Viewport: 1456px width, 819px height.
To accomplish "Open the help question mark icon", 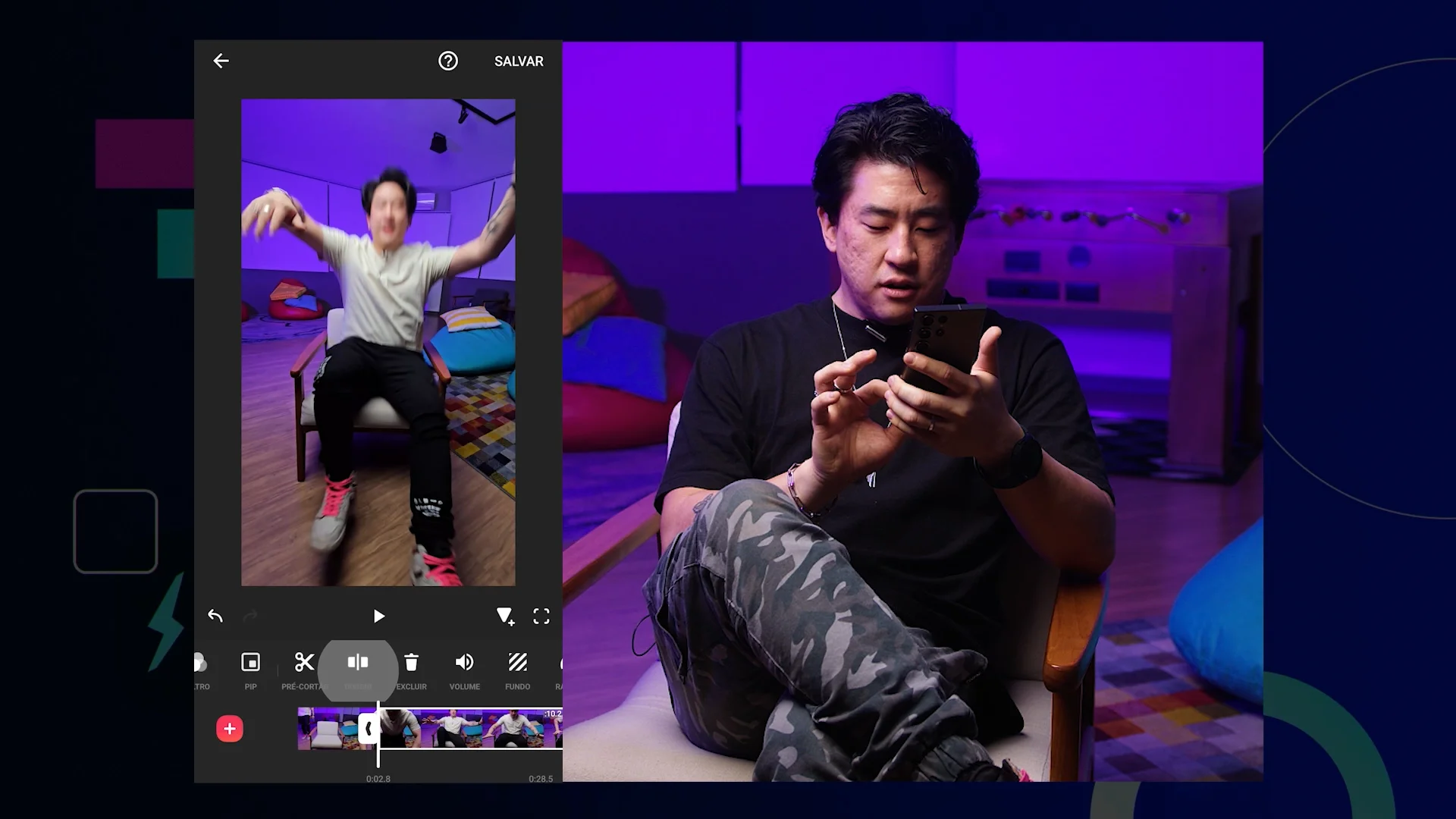I will (x=448, y=61).
